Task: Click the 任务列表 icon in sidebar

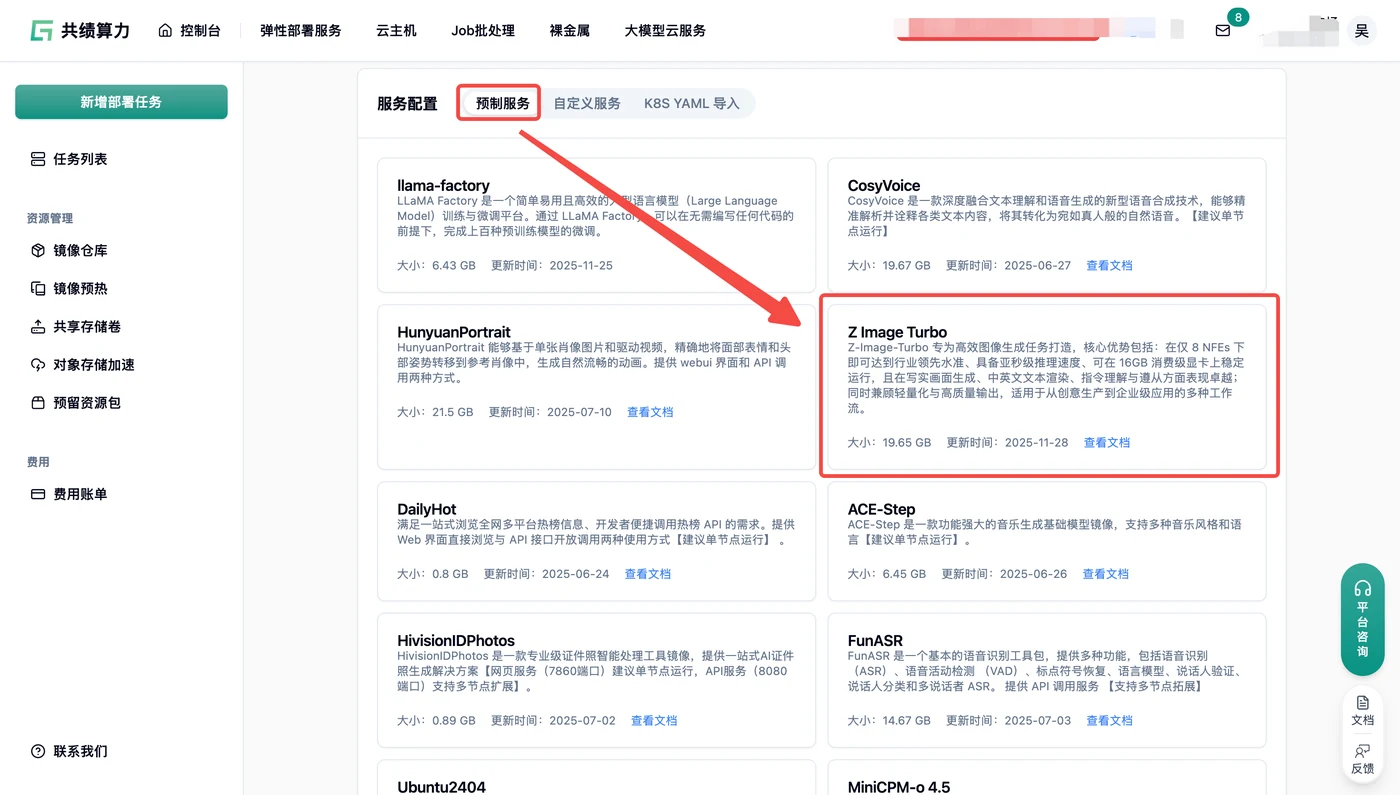Action: click(x=38, y=159)
